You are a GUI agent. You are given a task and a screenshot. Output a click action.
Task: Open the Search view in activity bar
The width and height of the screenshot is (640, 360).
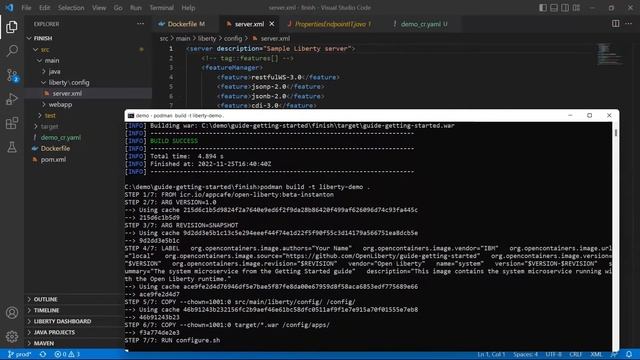pos(12,51)
